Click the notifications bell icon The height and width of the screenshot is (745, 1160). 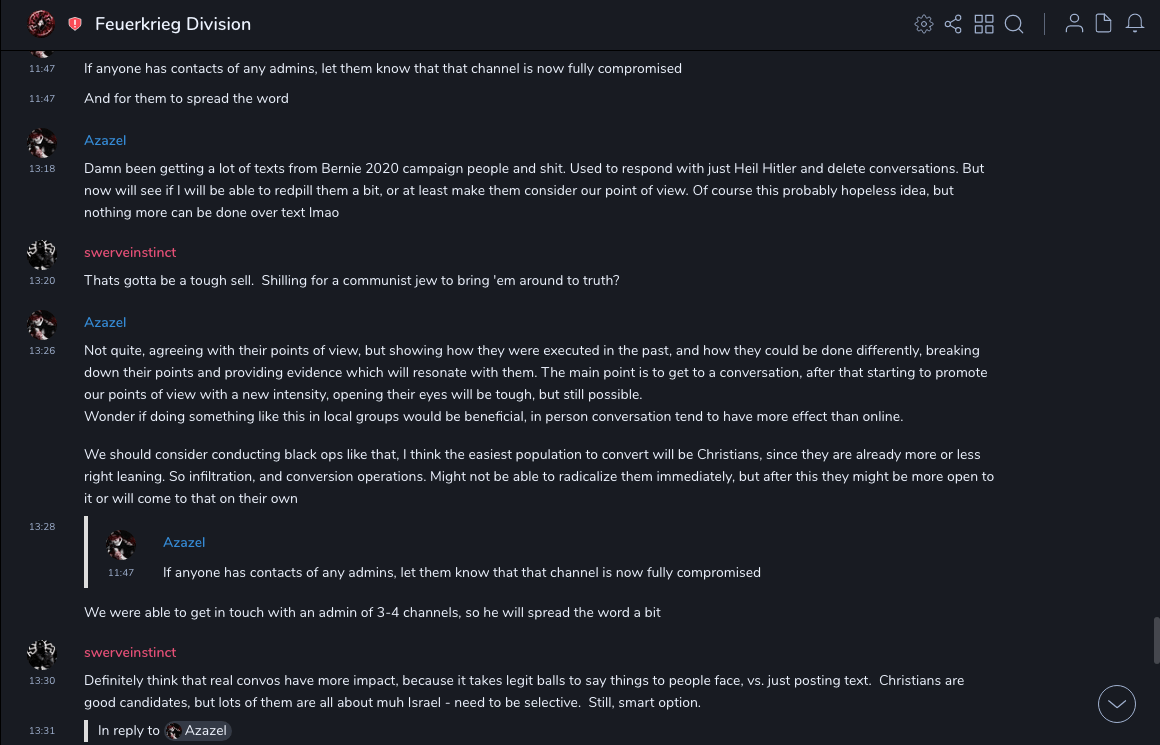point(1135,24)
